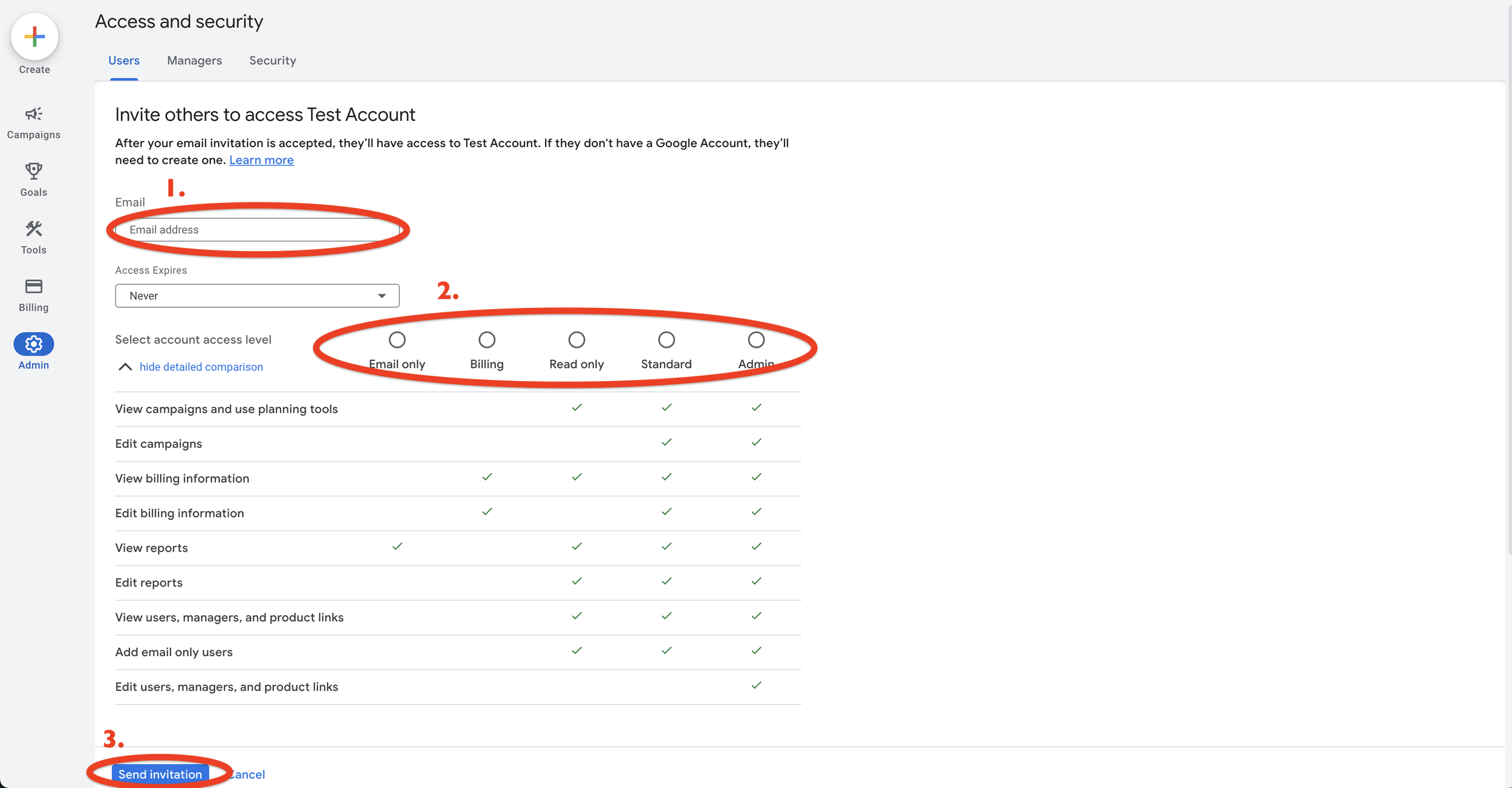Click the Create plus icon
This screenshot has width=1512, height=788.
coord(33,36)
